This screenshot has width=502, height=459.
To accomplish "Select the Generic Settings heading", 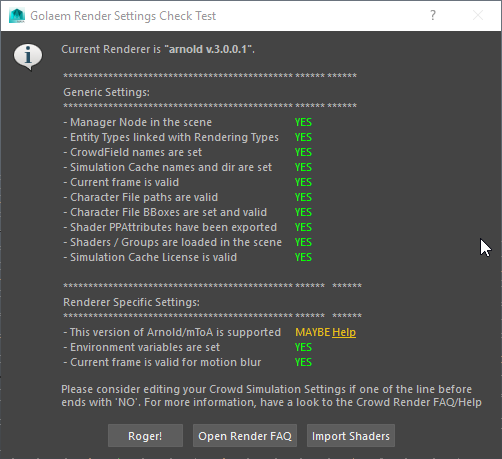I will point(106,92).
